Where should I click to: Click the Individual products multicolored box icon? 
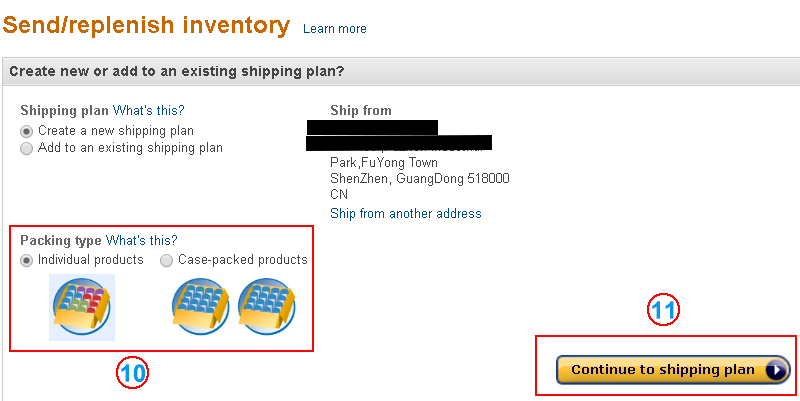point(81,306)
